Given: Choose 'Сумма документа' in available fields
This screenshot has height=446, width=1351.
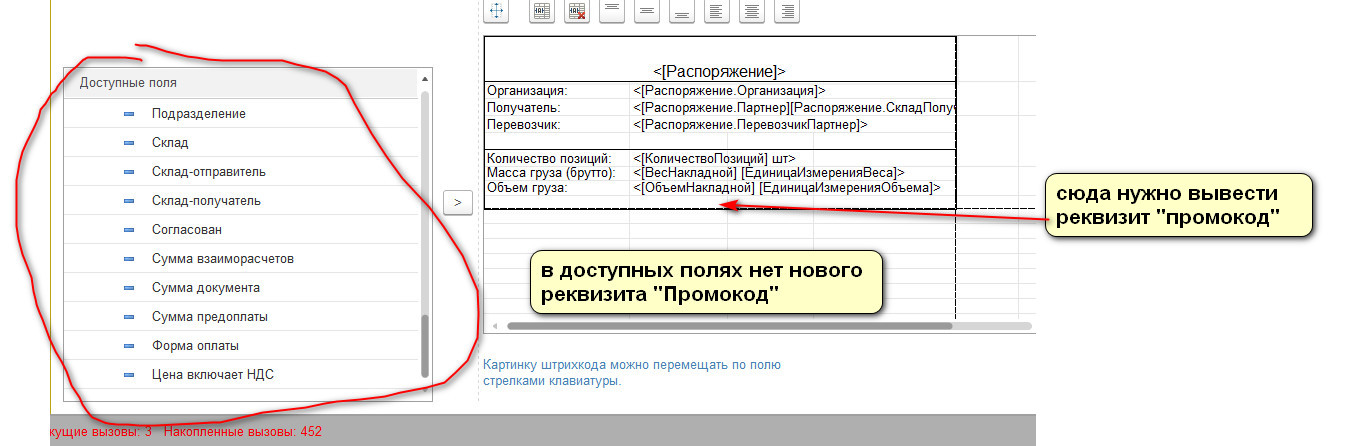Looking at the screenshot, I should [x=206, y=288].
